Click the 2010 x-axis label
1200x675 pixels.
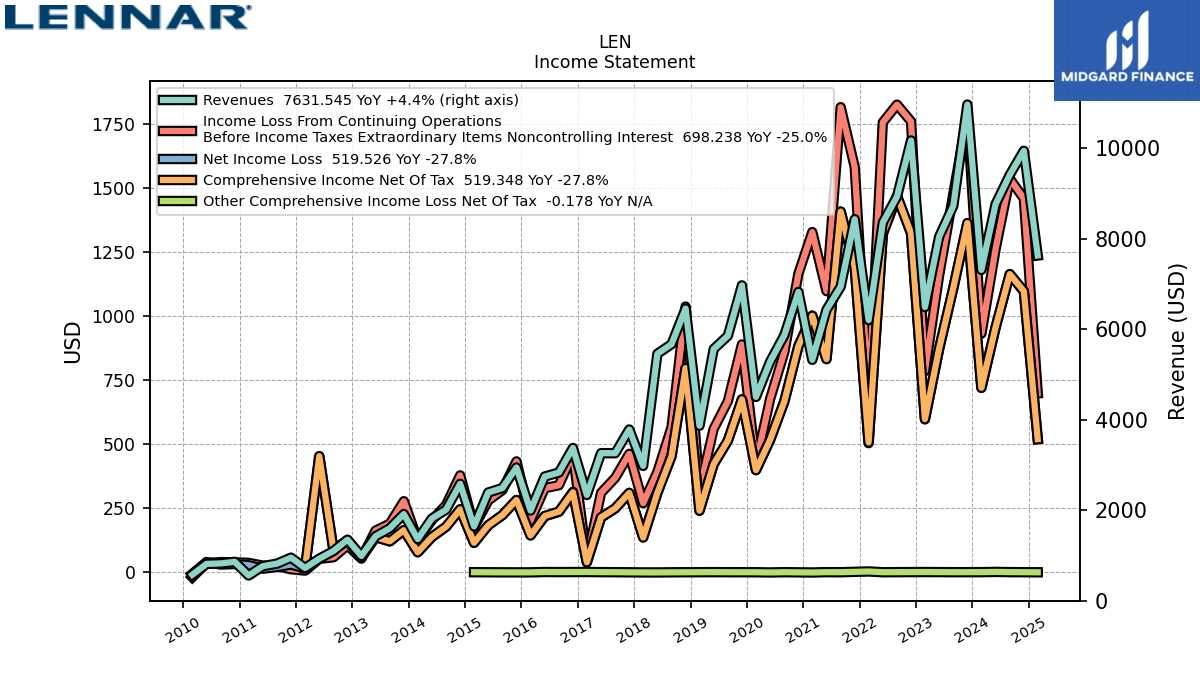point(182,629)
